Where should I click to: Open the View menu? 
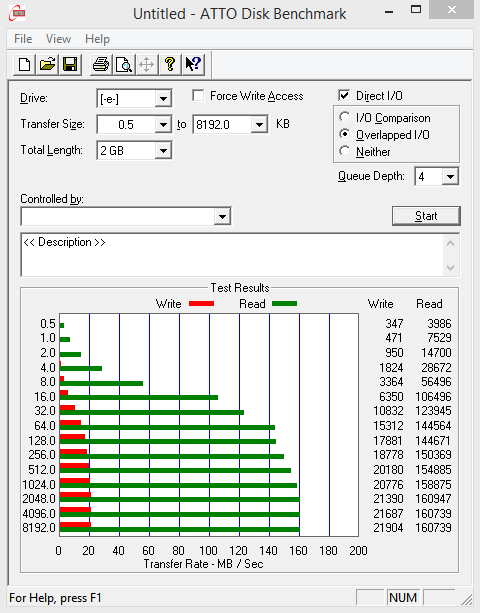click(x=58, y=39)
